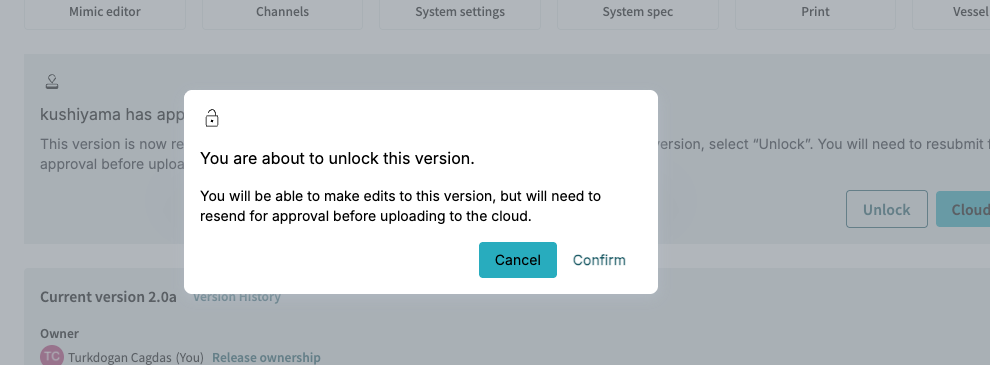Cancel the unlock version dialog

pos(518,260)
